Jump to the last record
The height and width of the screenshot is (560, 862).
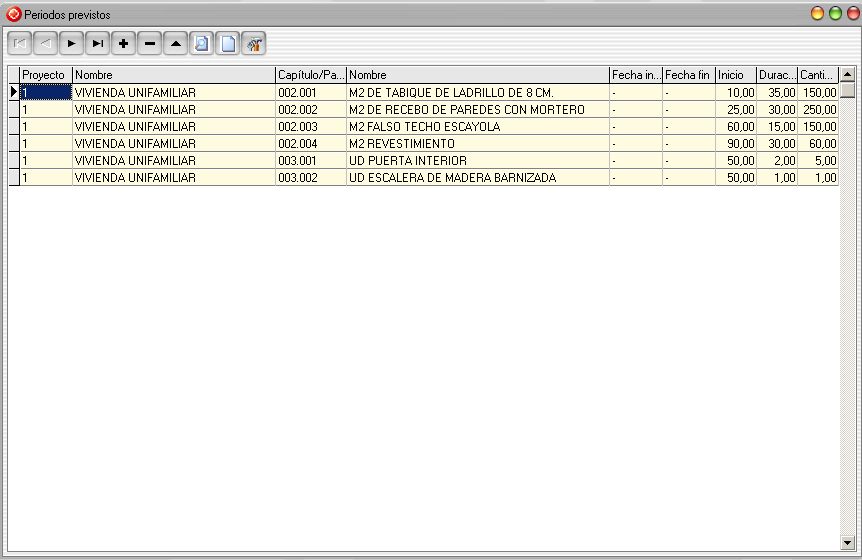(x=97, y=44)
